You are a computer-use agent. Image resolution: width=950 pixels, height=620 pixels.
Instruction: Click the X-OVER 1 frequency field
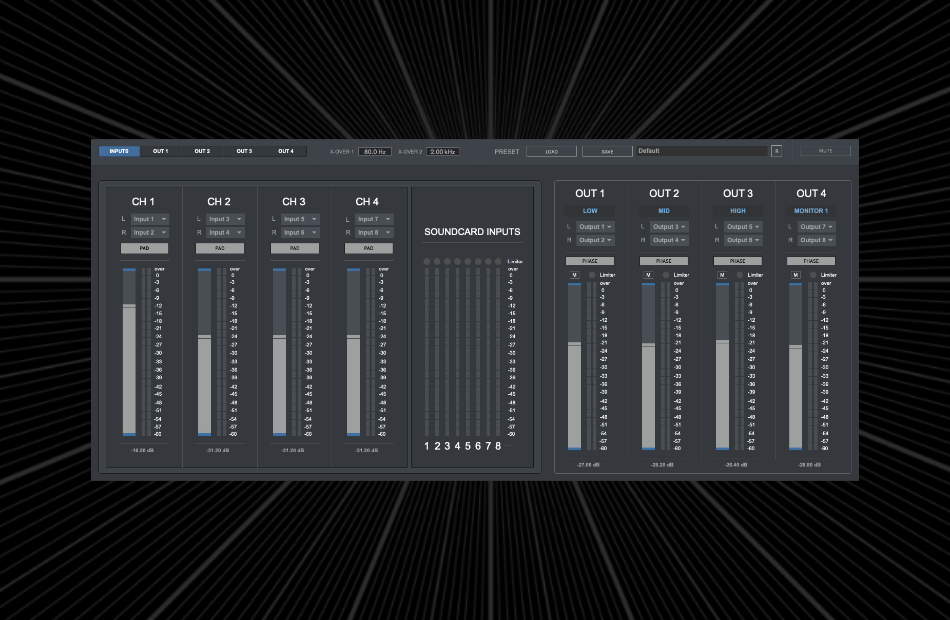tap(375, 152)
